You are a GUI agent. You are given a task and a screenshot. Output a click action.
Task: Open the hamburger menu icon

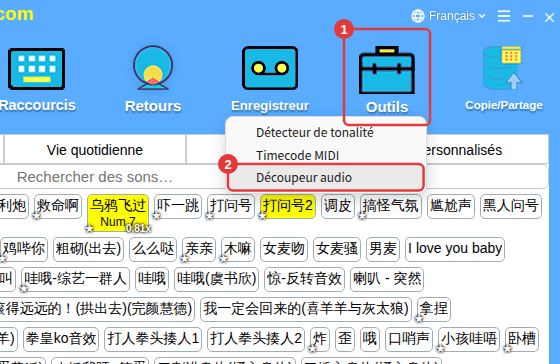coord(504,16)
